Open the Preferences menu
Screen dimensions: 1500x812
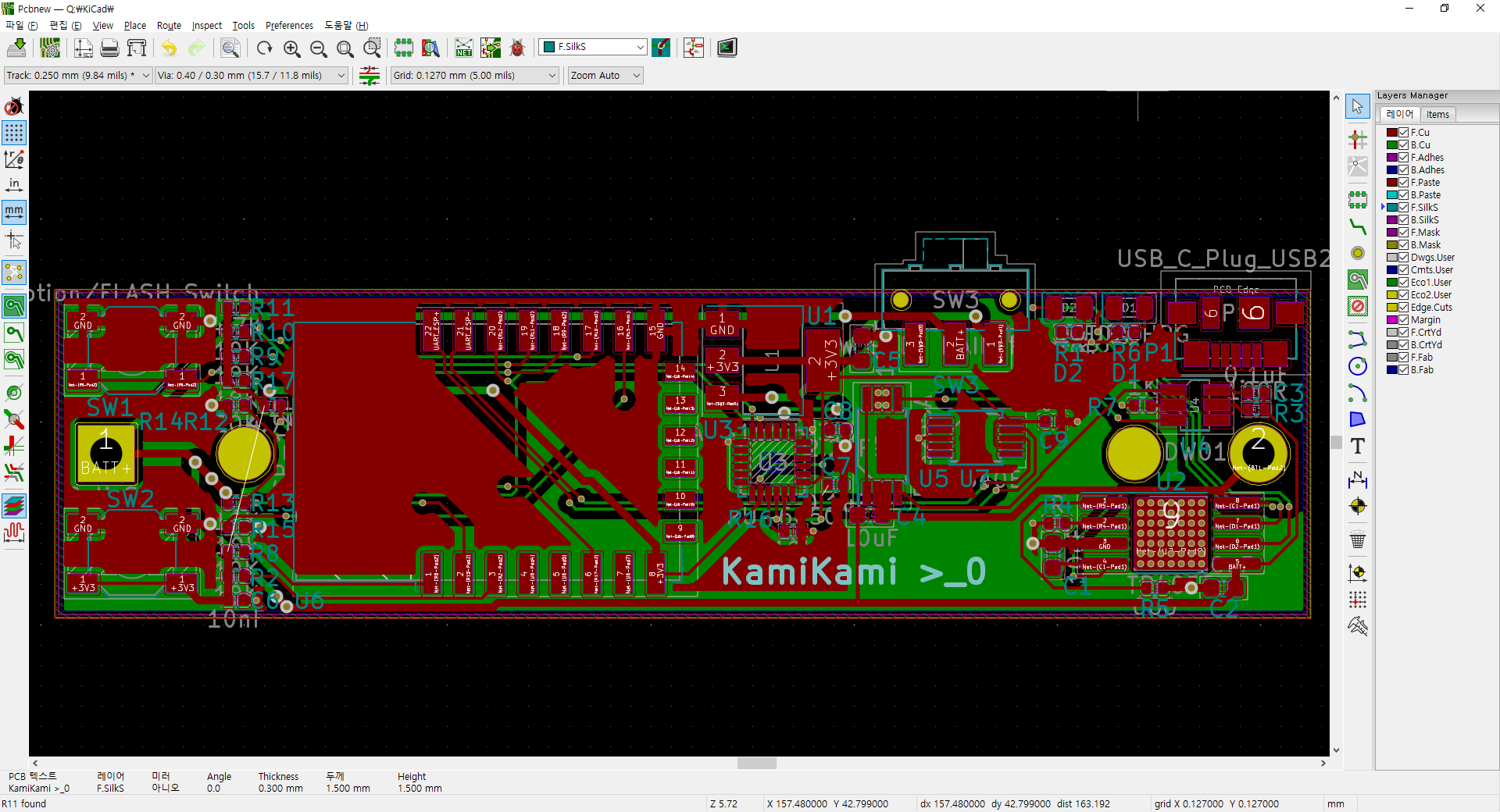289,26
